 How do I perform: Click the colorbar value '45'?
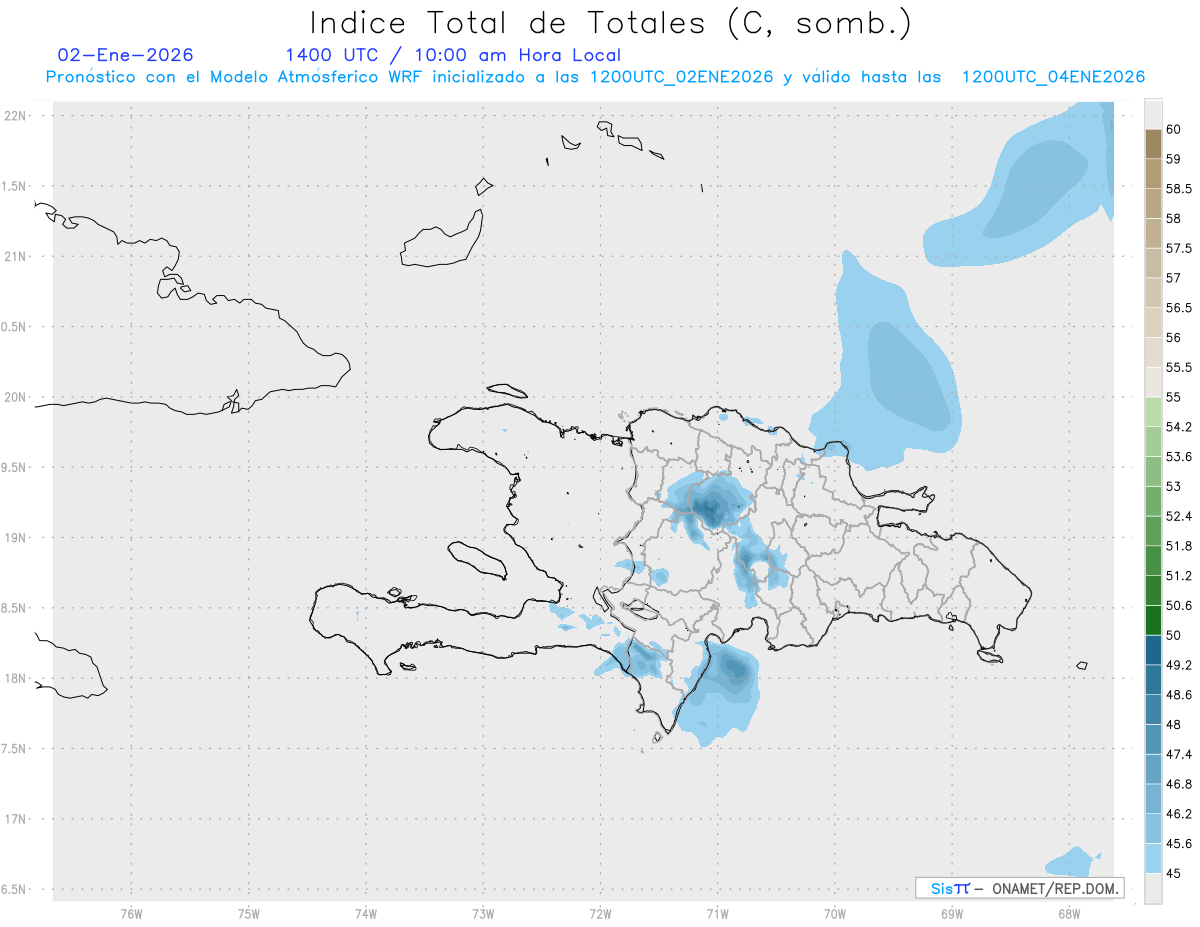pyautogui.click(x=1174, y=873)
